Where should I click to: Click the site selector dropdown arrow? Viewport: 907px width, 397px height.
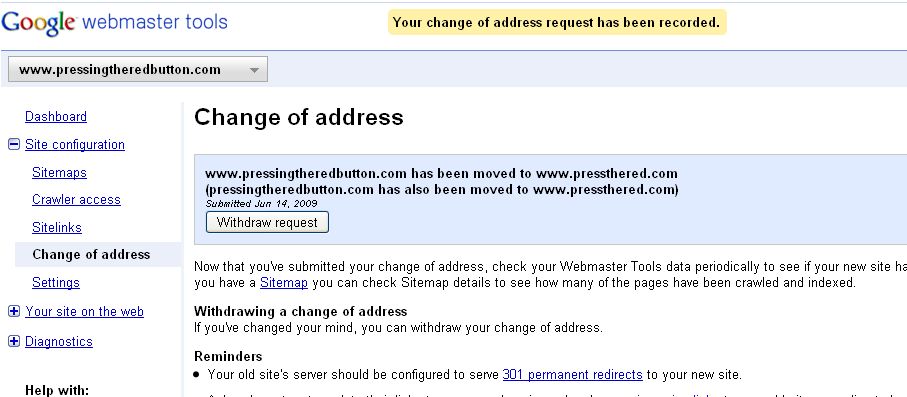(x=254, y=71)
